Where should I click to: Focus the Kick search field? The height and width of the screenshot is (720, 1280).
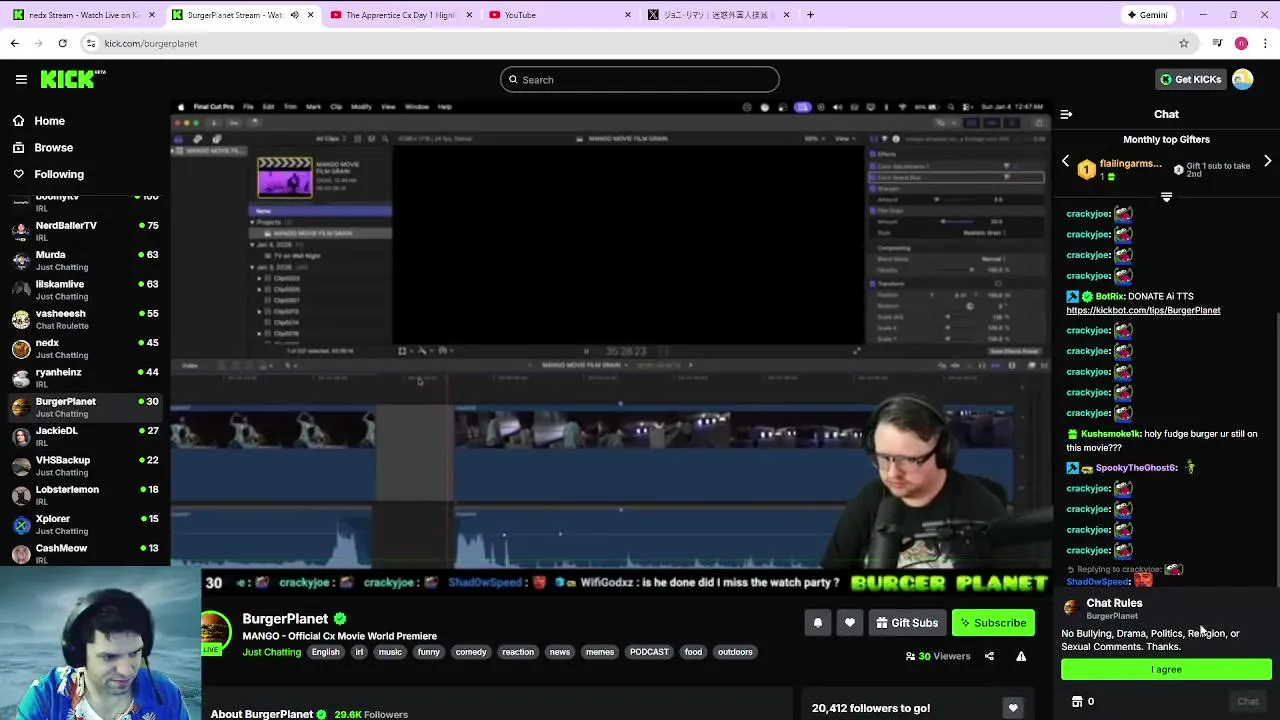click(640, 80)
